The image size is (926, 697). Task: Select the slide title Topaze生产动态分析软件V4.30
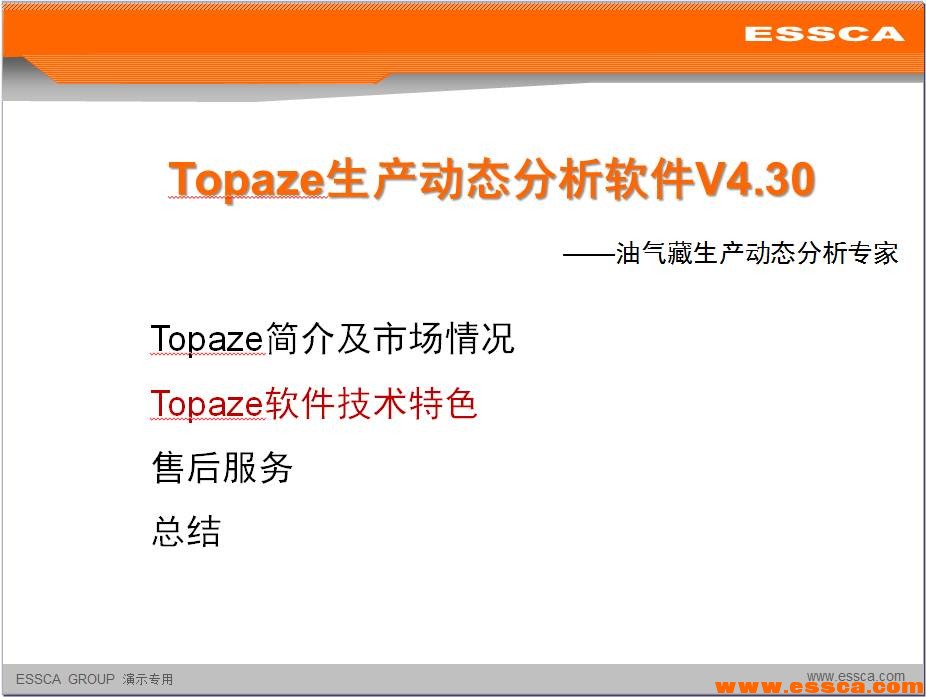pyautogui.click(x=492, y=181)
